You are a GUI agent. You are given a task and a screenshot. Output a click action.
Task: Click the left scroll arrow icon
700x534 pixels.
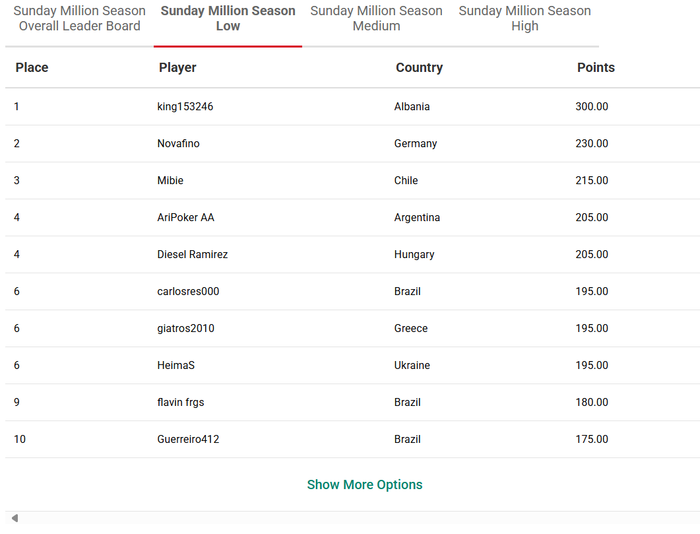[x=15, y=518]
